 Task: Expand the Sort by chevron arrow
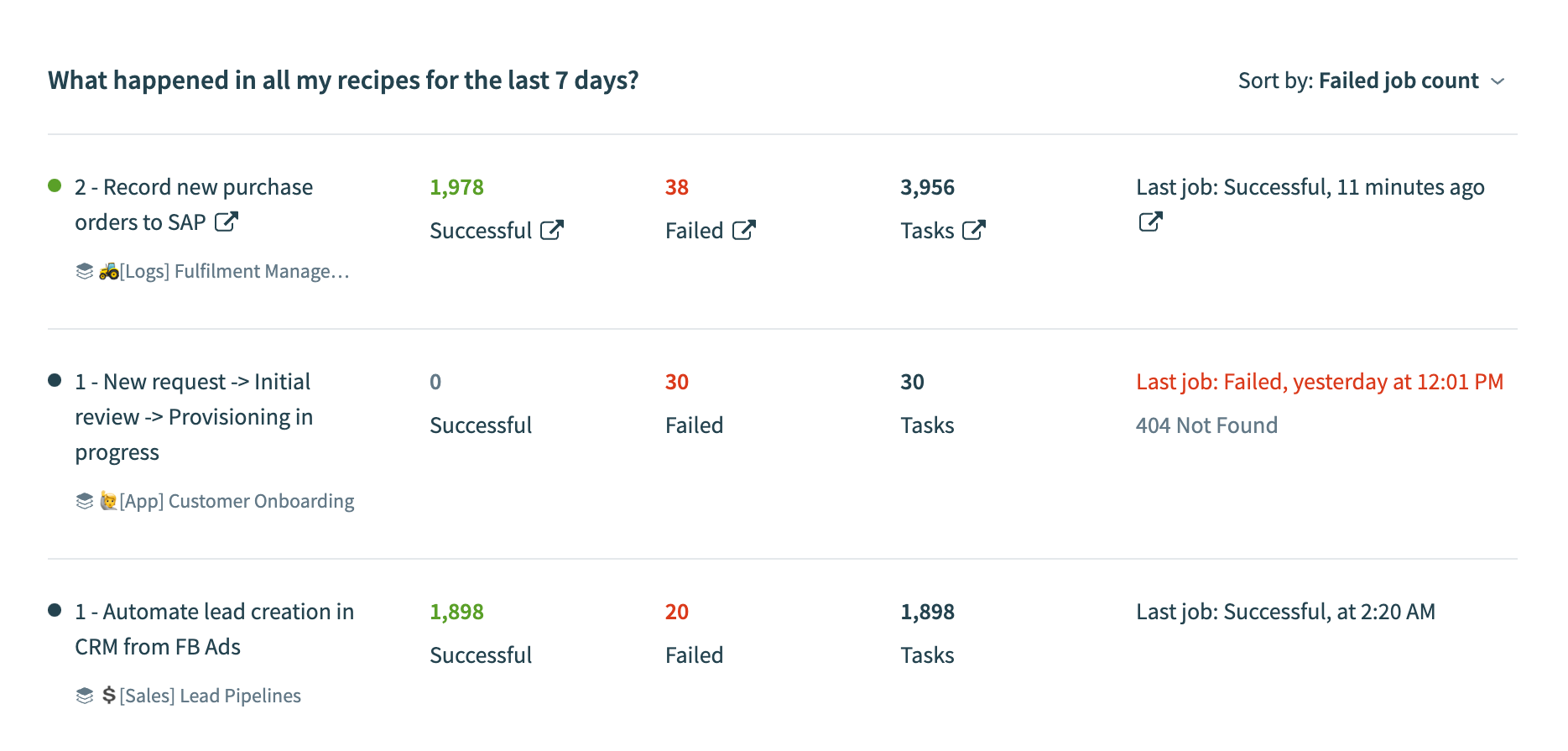[x=1498, y=81]
